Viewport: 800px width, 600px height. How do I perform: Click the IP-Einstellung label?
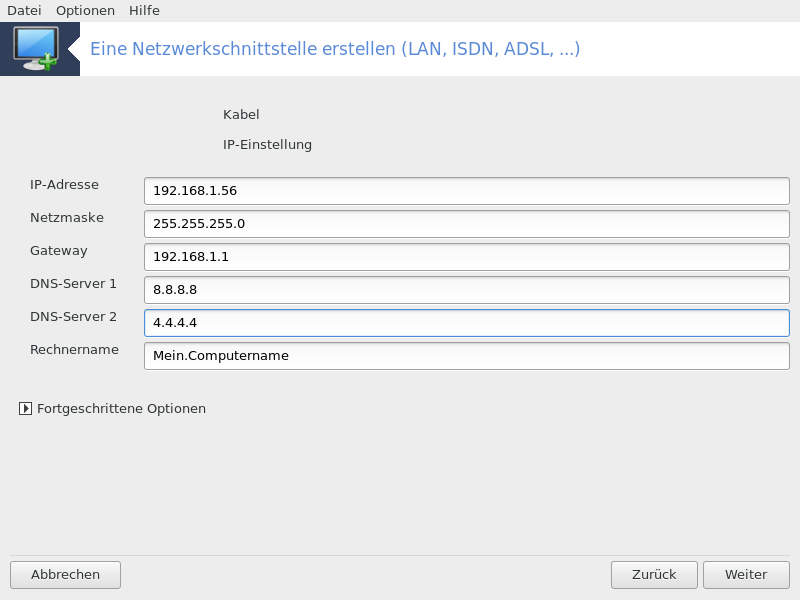pos(267,145)
